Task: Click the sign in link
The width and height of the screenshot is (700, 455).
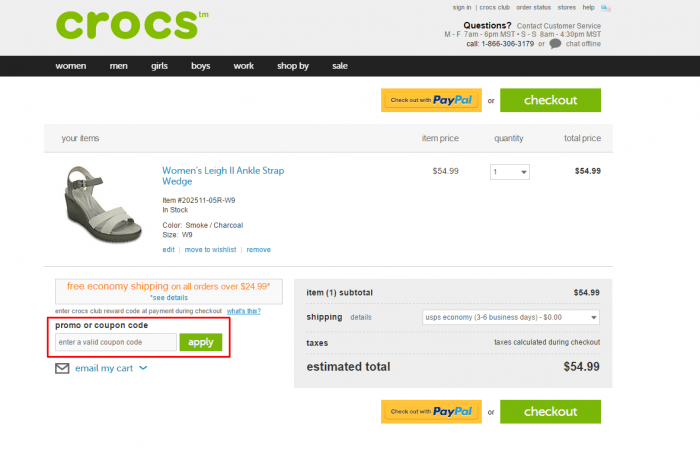Action: [x=461, y=7]
